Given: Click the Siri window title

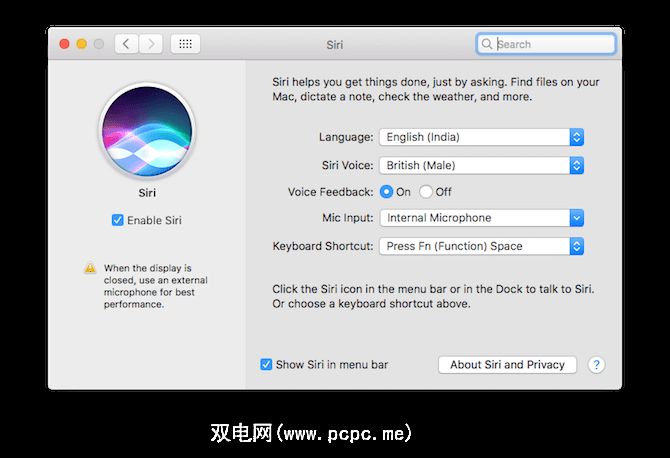Looking at the screenshot, I should [334, 45].
